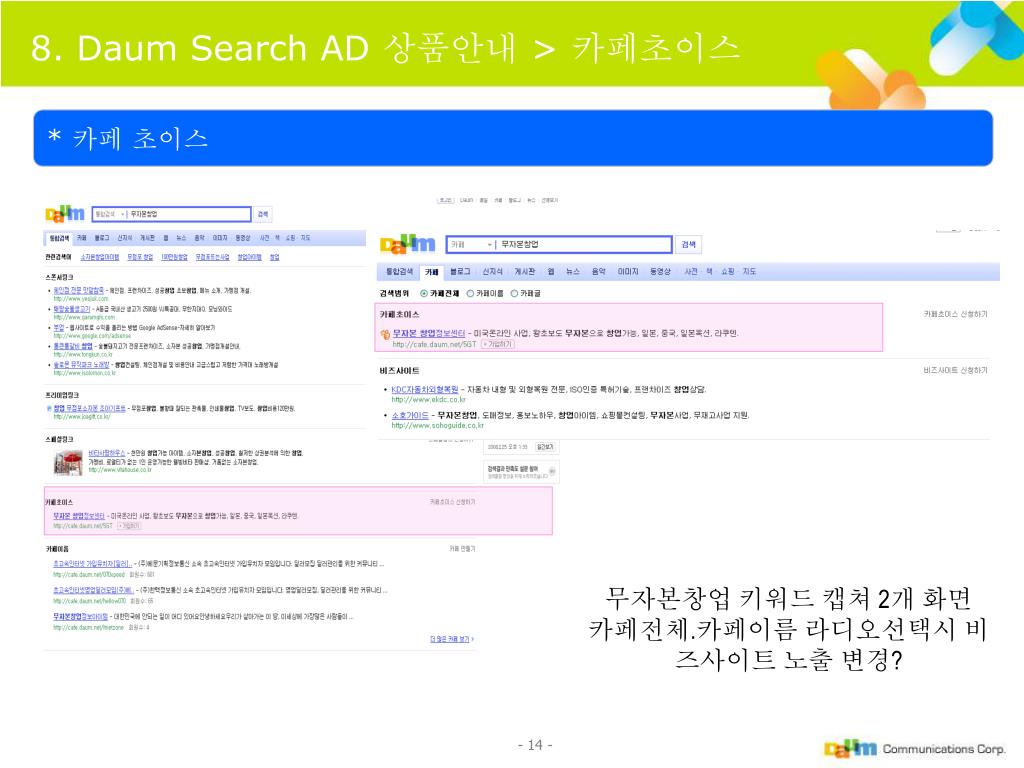This screenshot has width=1024, height=768.
Task: Click the Daum Communications Corp. footer logo
Action: (915, 748)
